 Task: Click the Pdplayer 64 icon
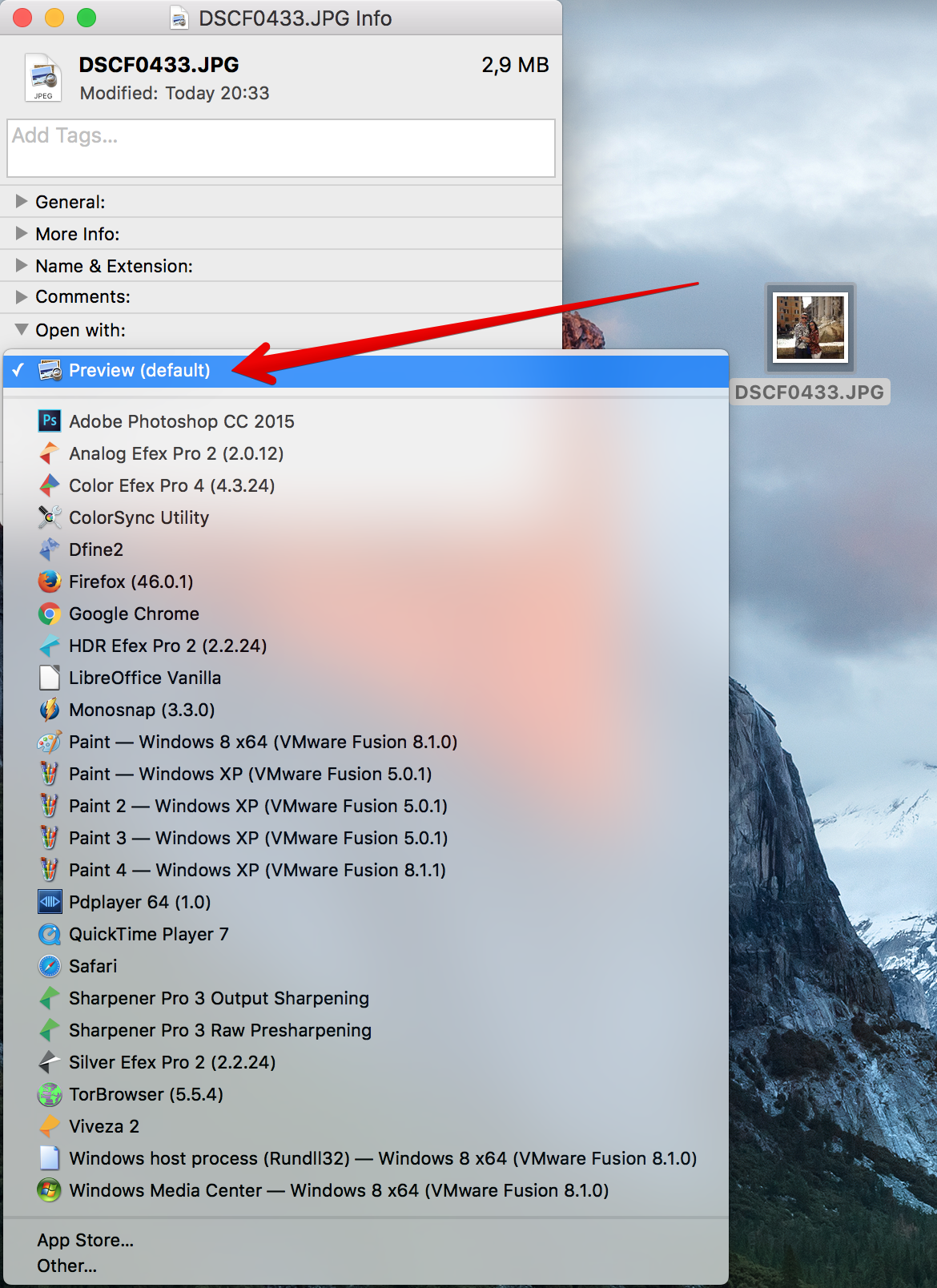click(x=50, y=902)
